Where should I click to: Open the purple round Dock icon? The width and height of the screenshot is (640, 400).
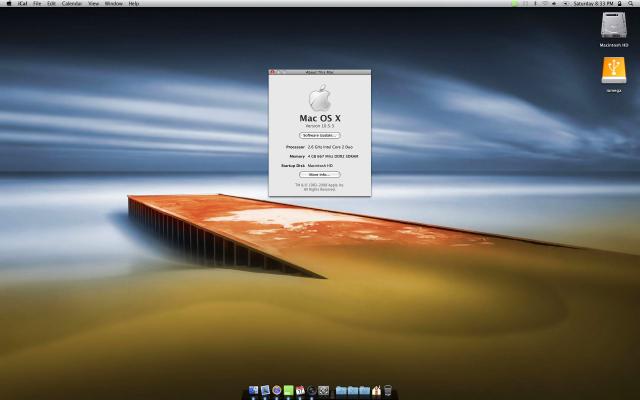[x=277, y=391]
